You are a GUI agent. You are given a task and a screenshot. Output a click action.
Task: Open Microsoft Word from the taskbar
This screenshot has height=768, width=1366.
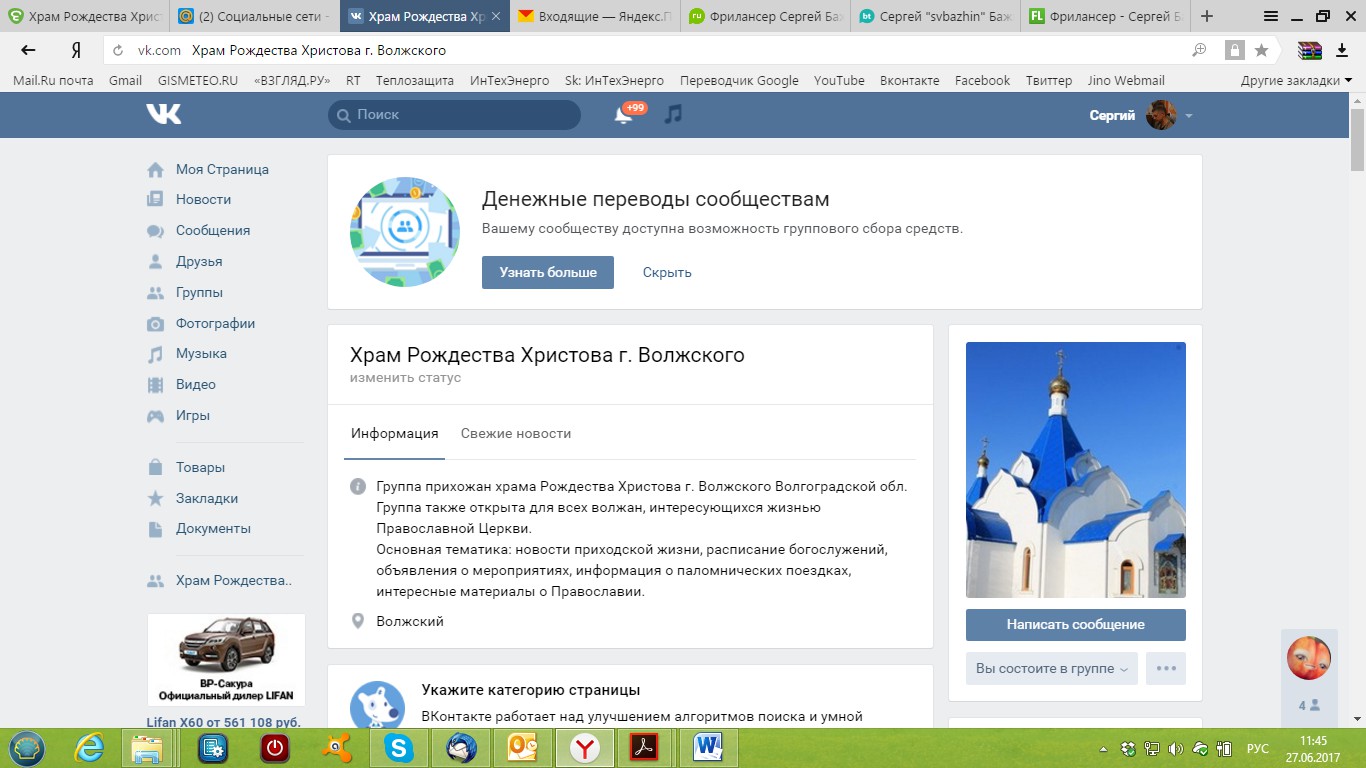pos(708,747)
